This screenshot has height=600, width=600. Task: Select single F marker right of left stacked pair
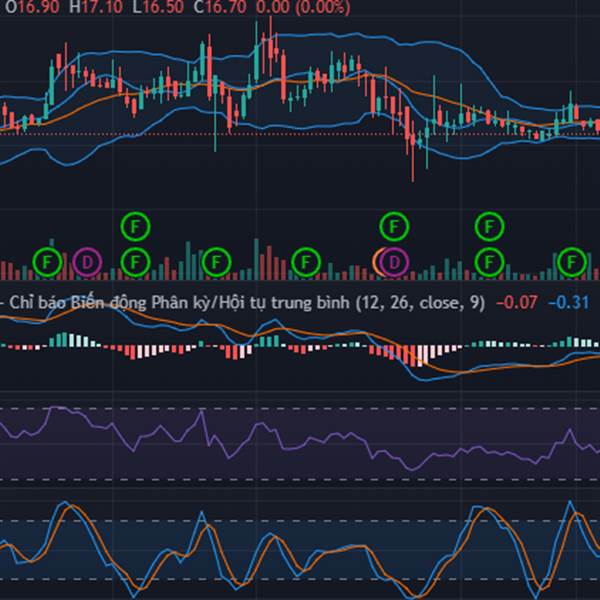click(217, 262)
